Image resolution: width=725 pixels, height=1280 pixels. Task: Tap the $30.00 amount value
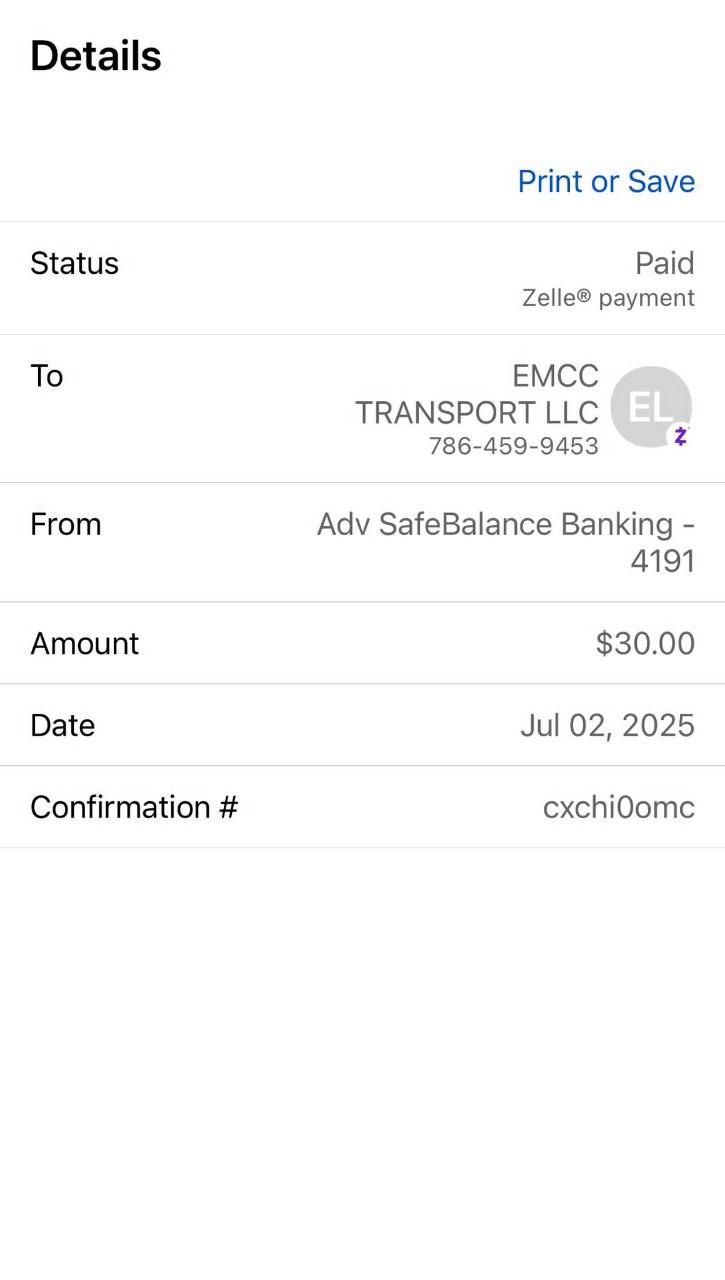click(x=645, y=643)
